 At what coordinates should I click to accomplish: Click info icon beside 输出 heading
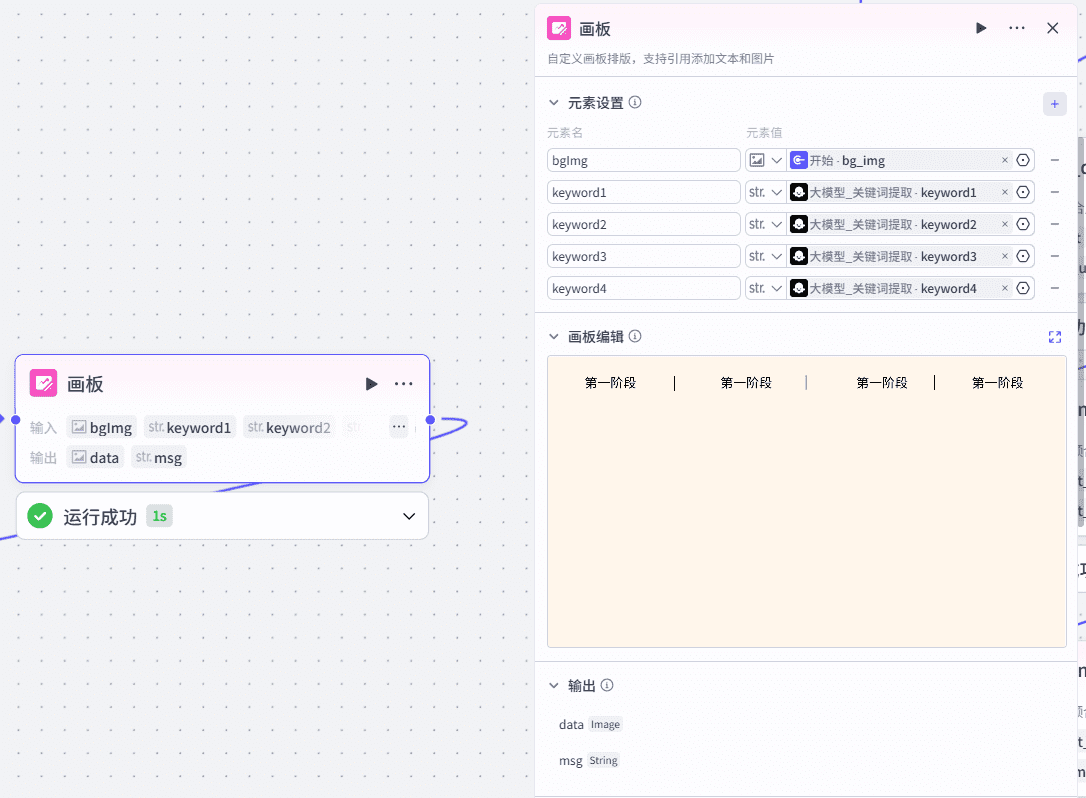click(x=607, y=685)
